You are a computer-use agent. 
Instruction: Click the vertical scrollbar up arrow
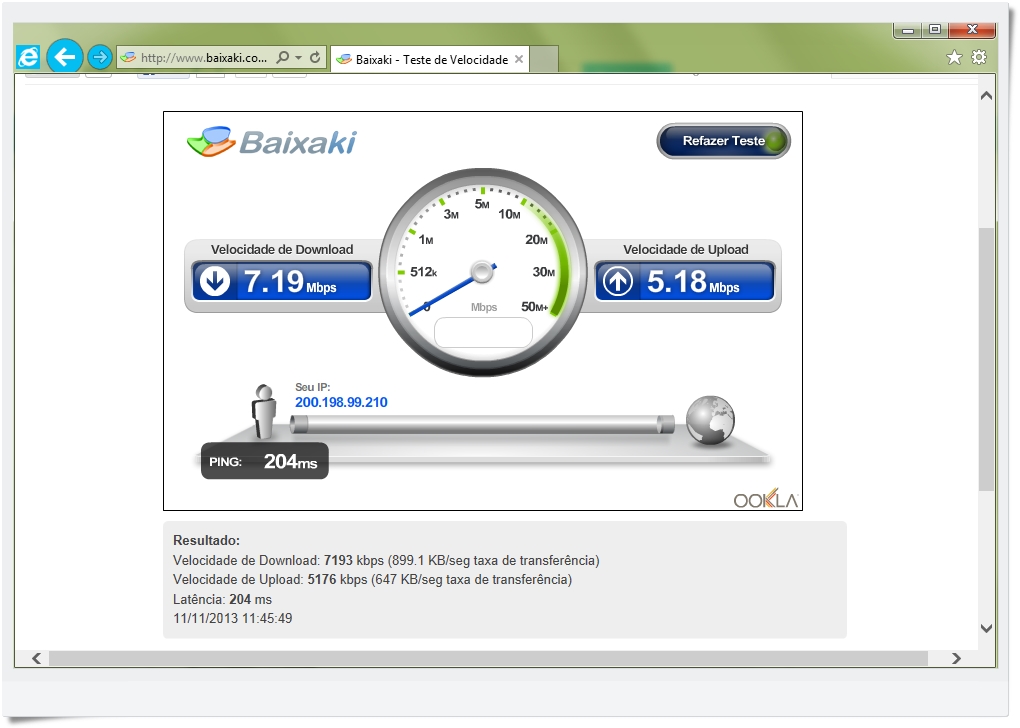point(986,96)
